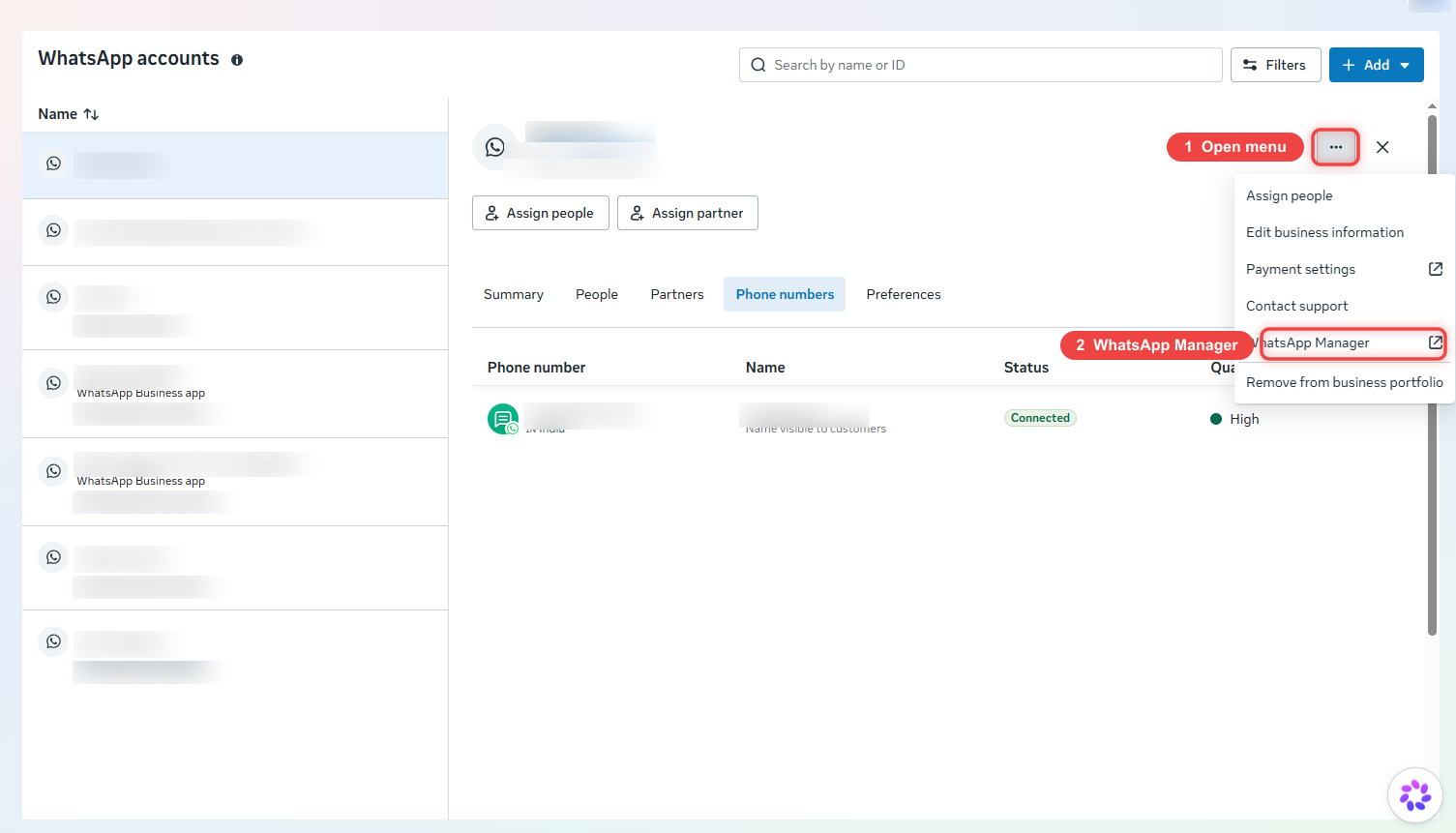This screenshot has width=1456, height=833.
Task: Click the magnifier icon in the search box
Action: pos(758,65)
